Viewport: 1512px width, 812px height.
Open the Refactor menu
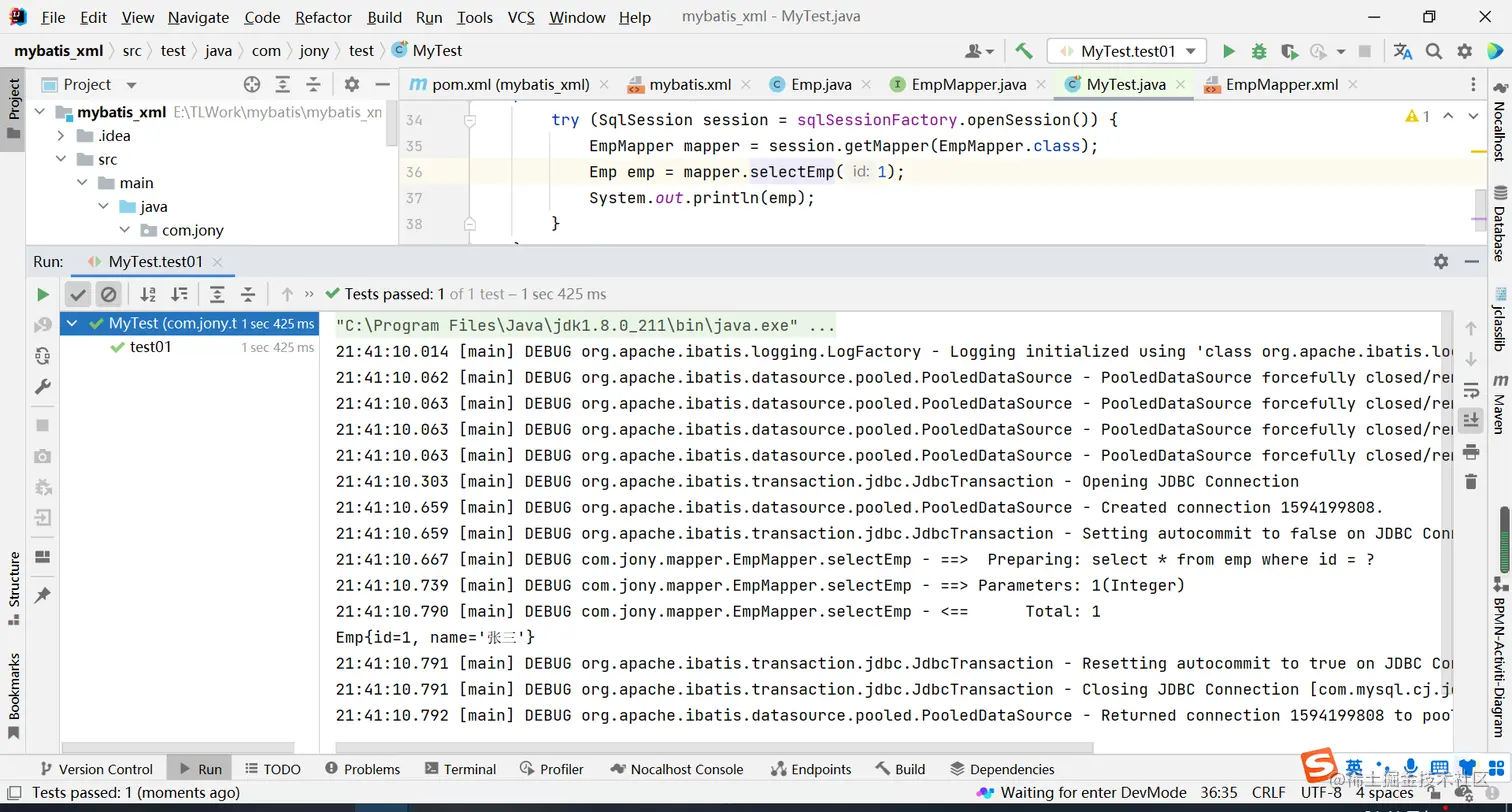pyautogui.click(x=324, y=17)
